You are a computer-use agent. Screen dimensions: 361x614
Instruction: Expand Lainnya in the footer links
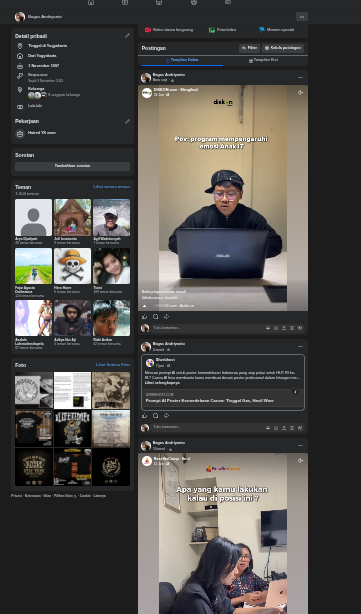(99, 496)
